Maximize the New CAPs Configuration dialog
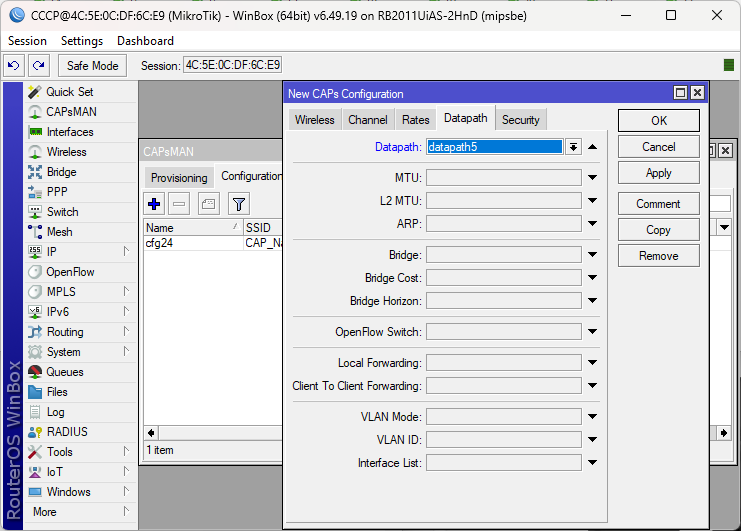 click(x=680, y=93)
